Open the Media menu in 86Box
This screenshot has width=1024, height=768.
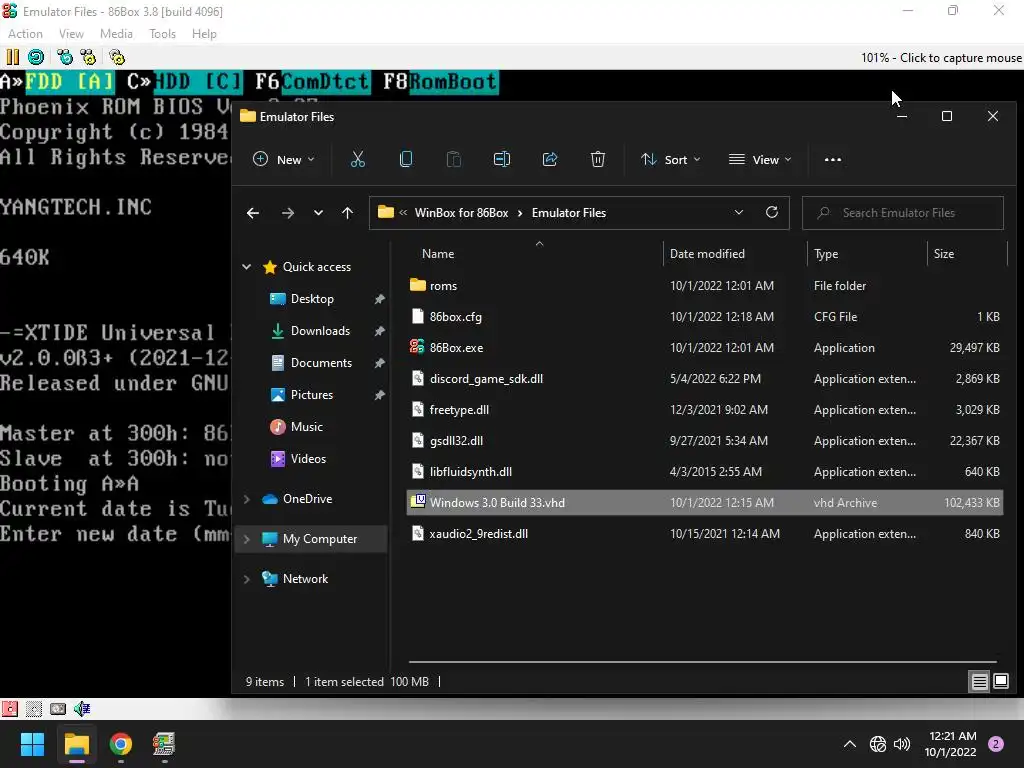pyautogui.click(x=116, y=34)
